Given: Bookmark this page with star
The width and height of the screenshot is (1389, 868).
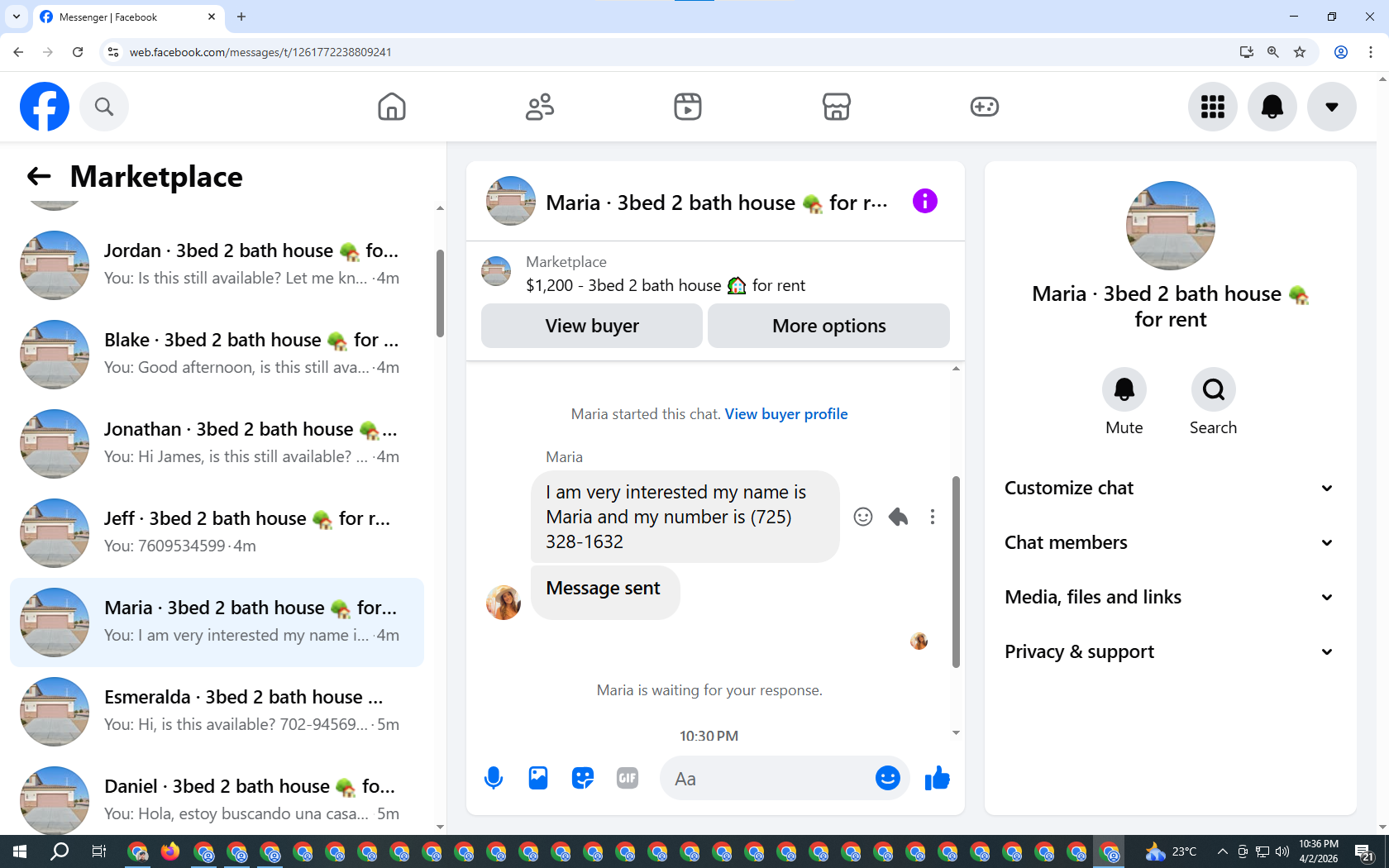Looking at the screenshot, I should 1300,52.
